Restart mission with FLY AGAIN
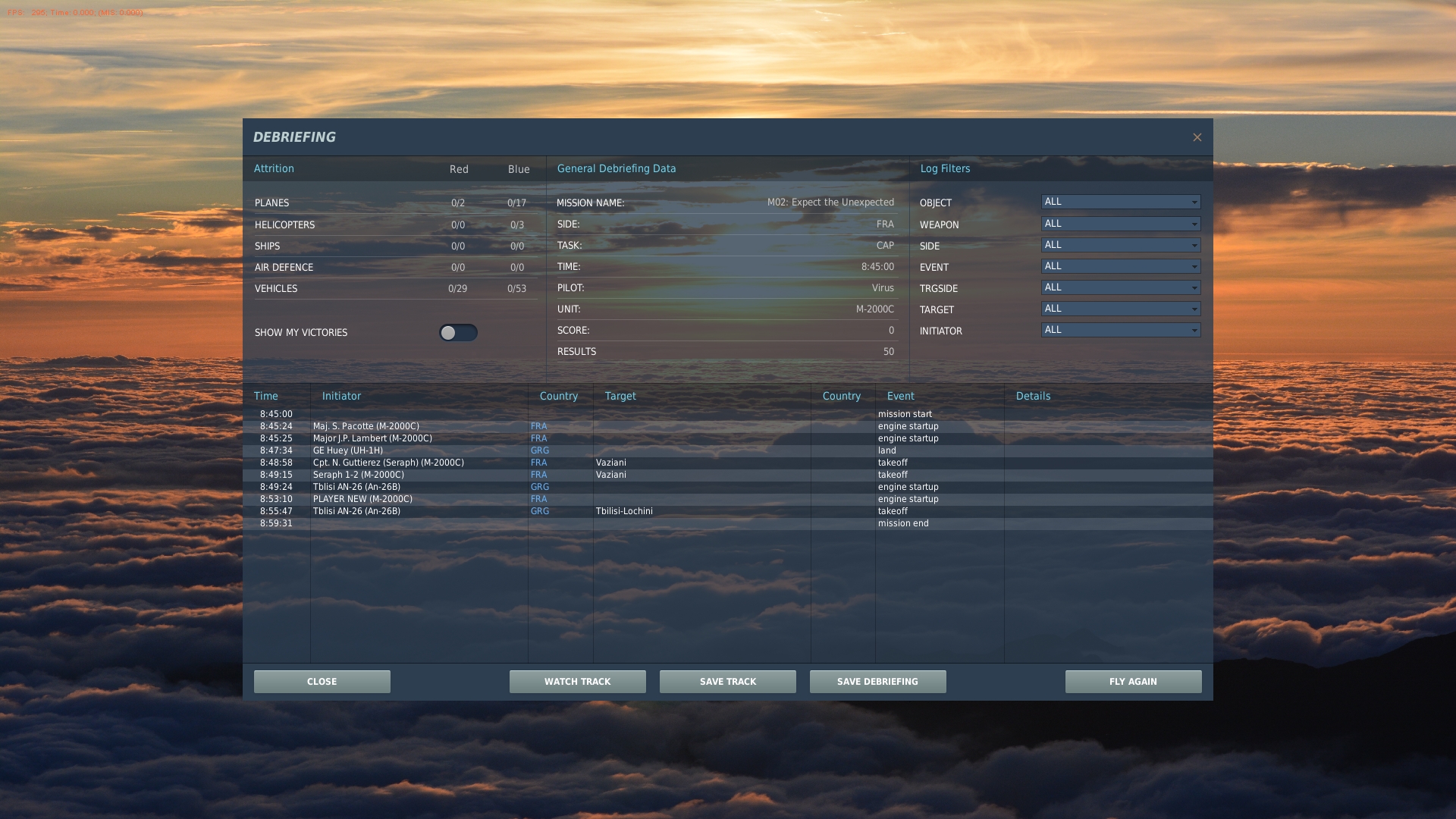Viewport: 1456px width, 819px height. click(x=1134, y=682)
